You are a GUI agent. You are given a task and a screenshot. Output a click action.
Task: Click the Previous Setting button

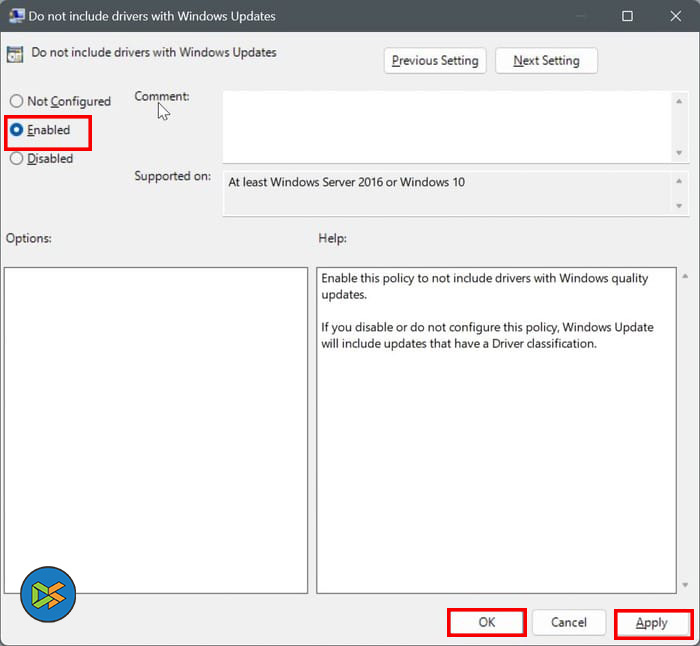pos(435,61)
